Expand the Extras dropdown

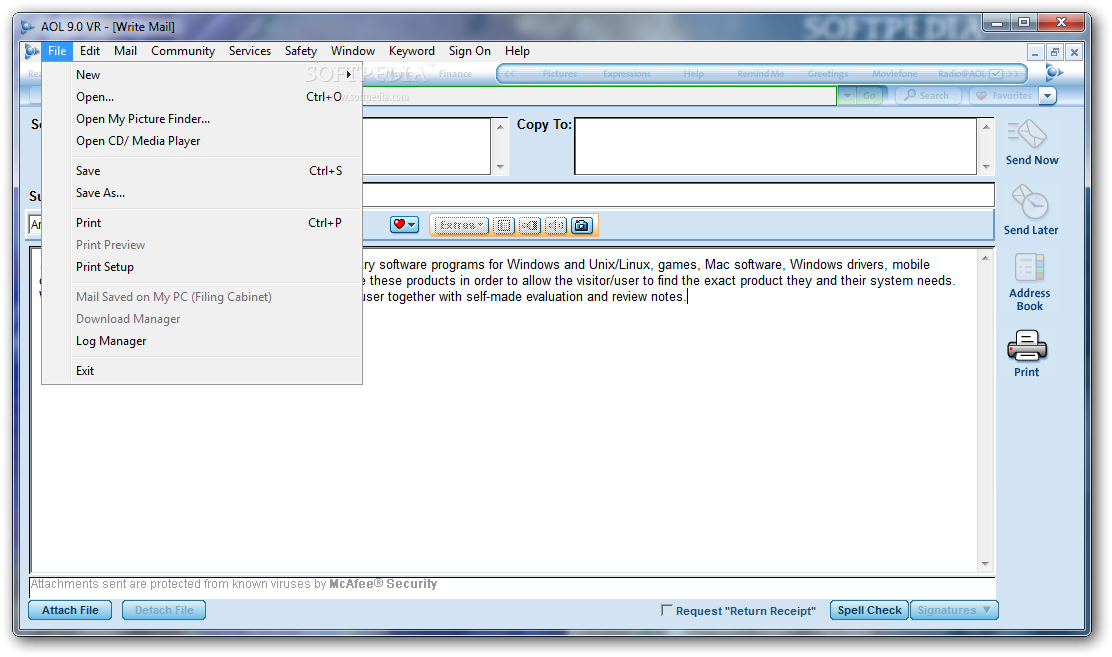click(461, 226)
